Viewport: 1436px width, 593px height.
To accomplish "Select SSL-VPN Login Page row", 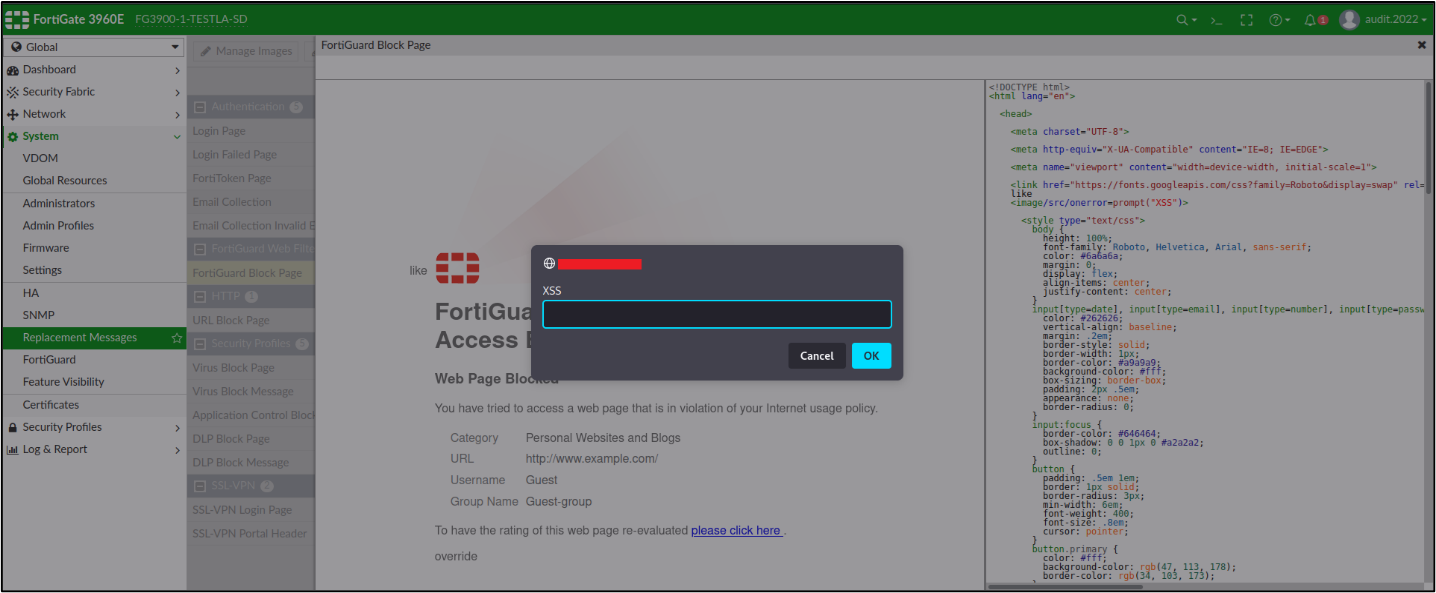I will coord(251,510).
